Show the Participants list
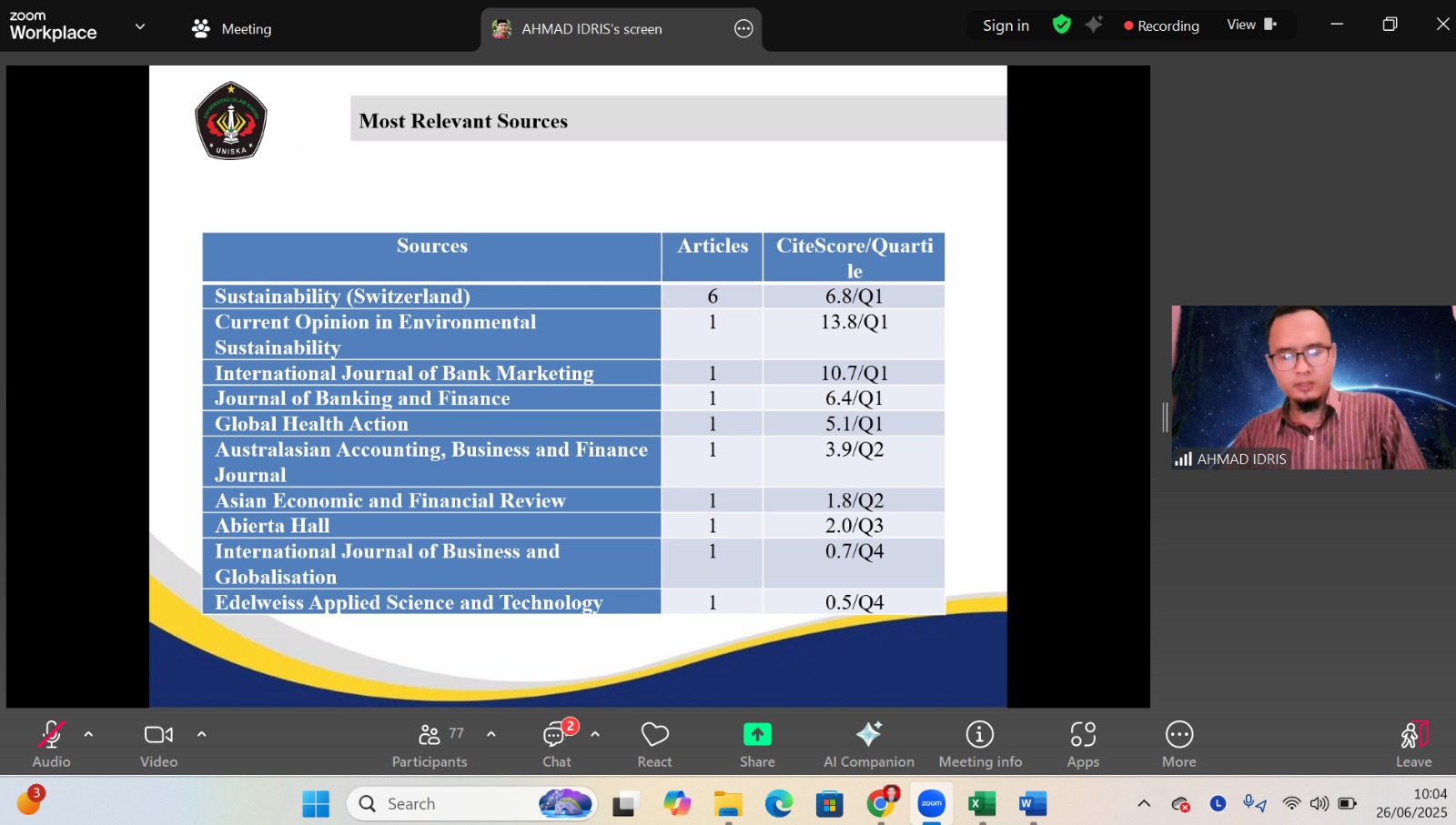 pos(430,744)
